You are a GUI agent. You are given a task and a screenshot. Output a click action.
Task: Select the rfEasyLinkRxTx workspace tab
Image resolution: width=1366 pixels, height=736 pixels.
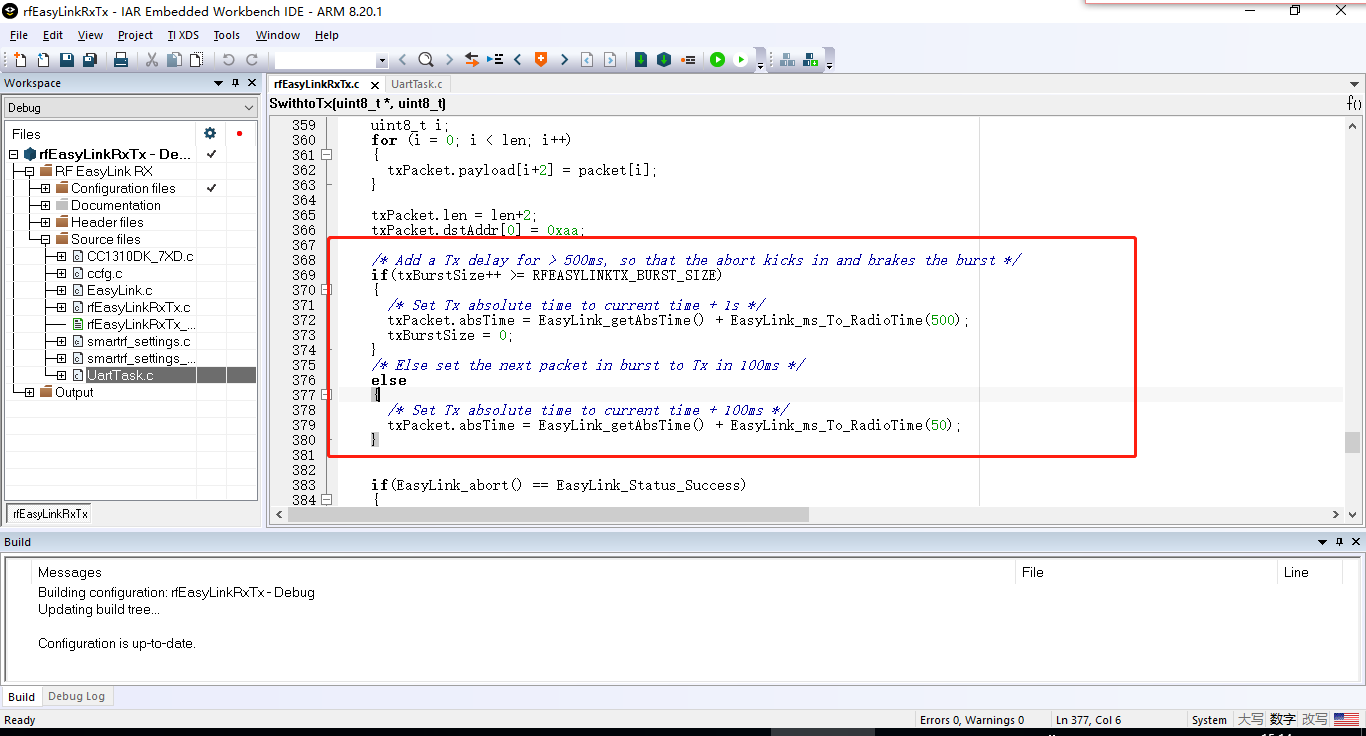[x=50, y=514]
